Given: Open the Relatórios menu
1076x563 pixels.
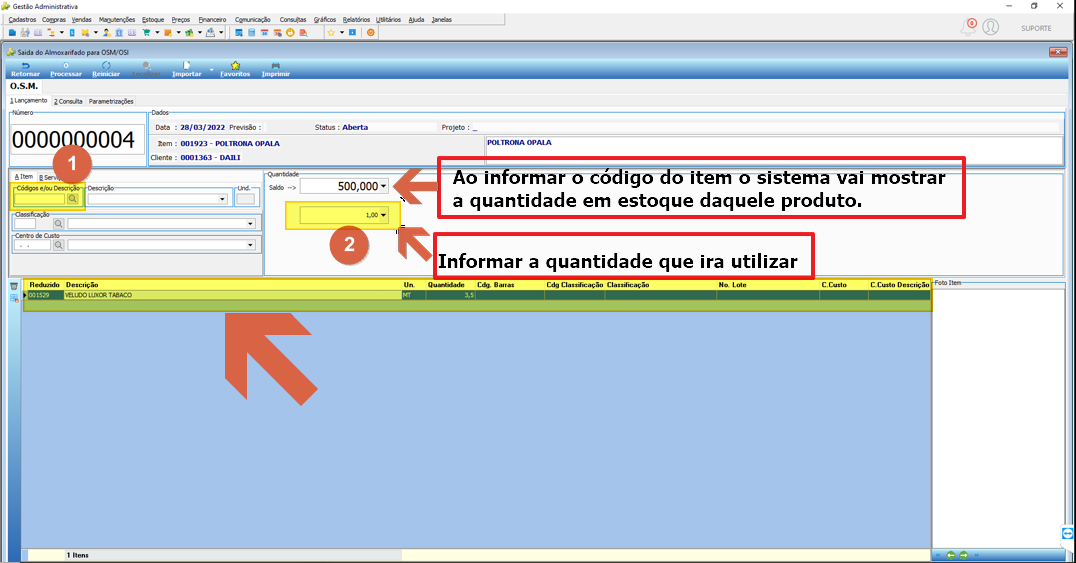Looking at the screenshot, I should 356,19.
